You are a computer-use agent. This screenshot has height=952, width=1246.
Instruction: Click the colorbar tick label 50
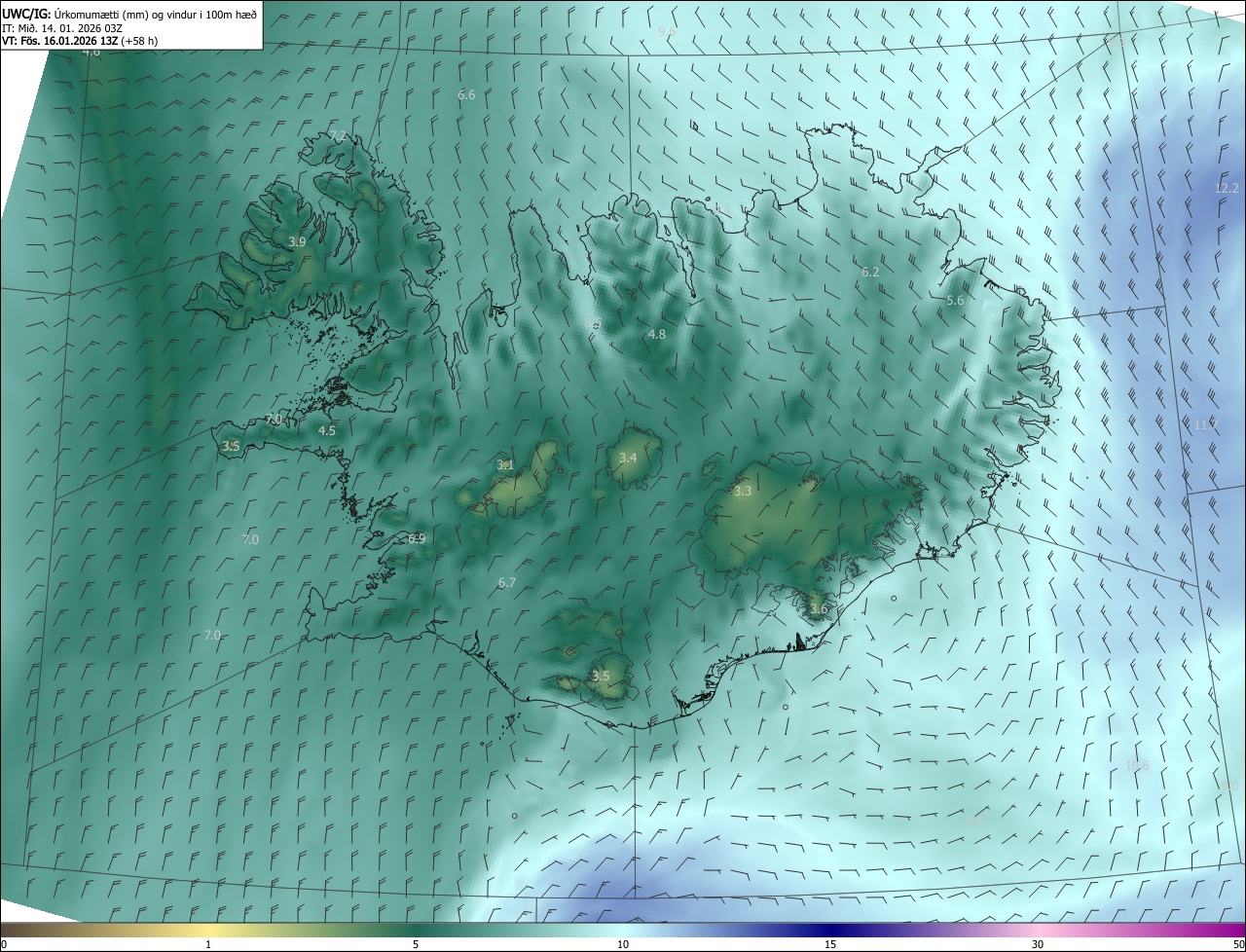tap(1238, 944)
